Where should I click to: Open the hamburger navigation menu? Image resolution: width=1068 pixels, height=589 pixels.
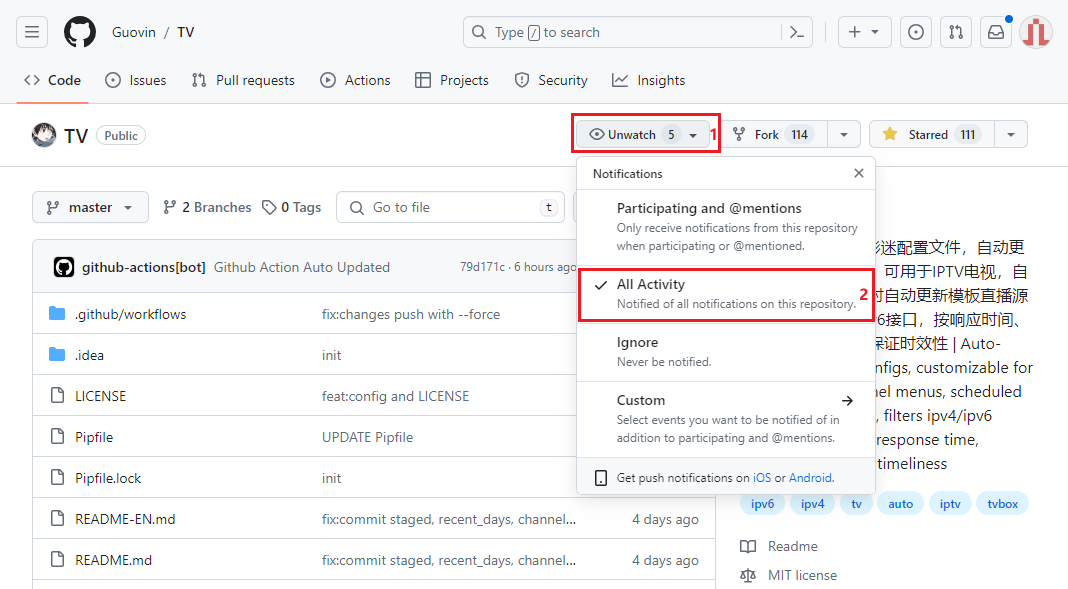tap(32, 32)
